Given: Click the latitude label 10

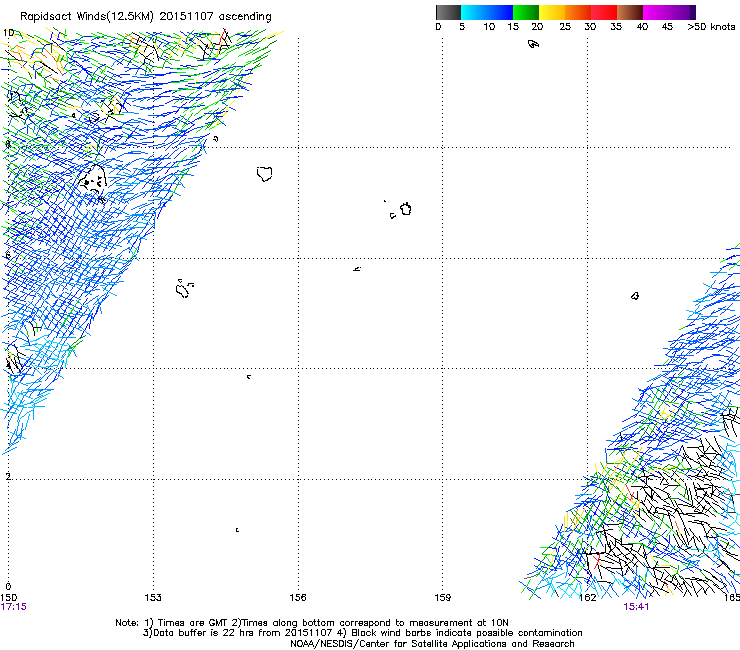Looking at the screenshot, I should coord(8,33).
